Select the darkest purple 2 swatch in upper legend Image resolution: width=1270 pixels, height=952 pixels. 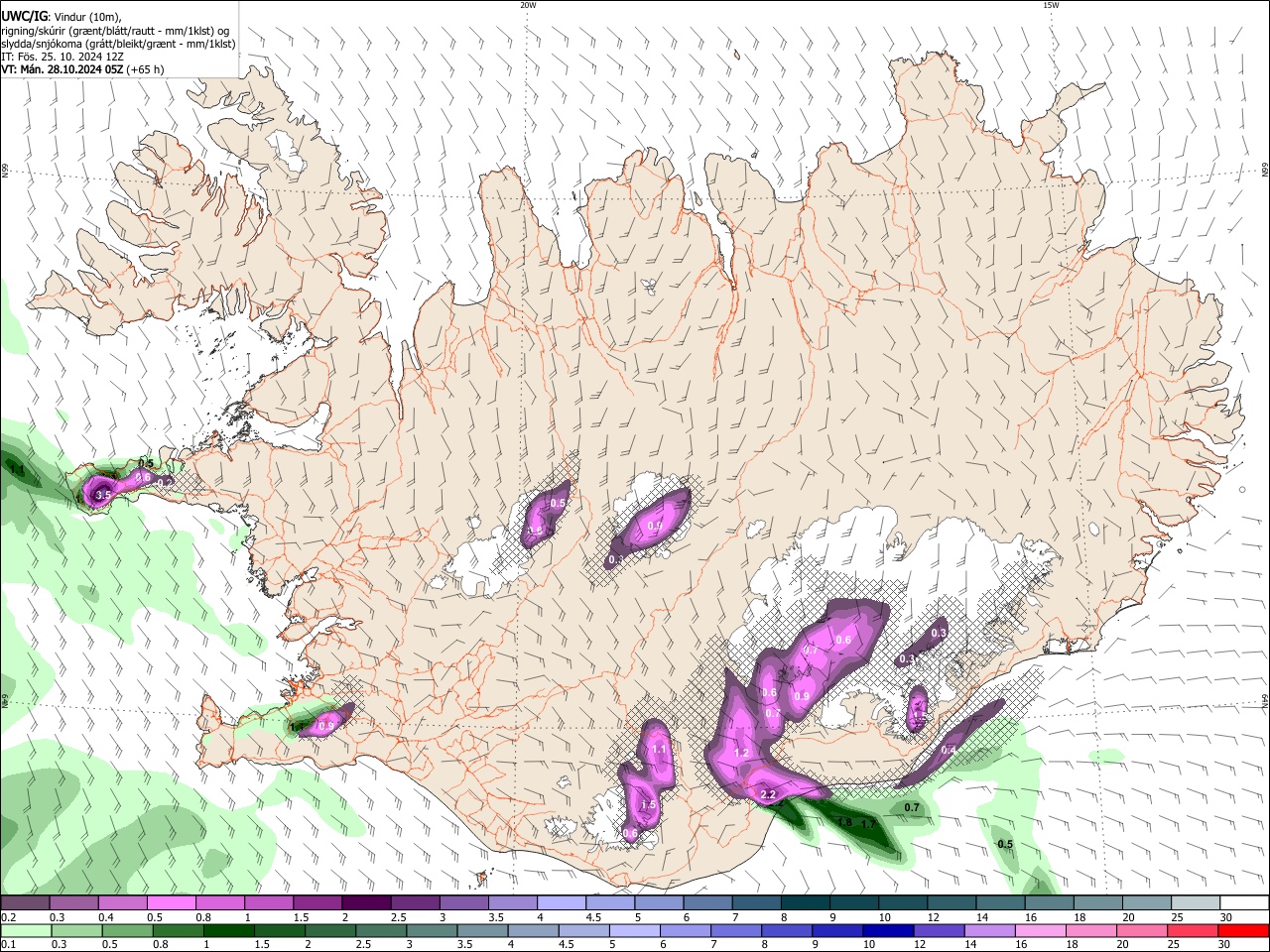(365, 903)
